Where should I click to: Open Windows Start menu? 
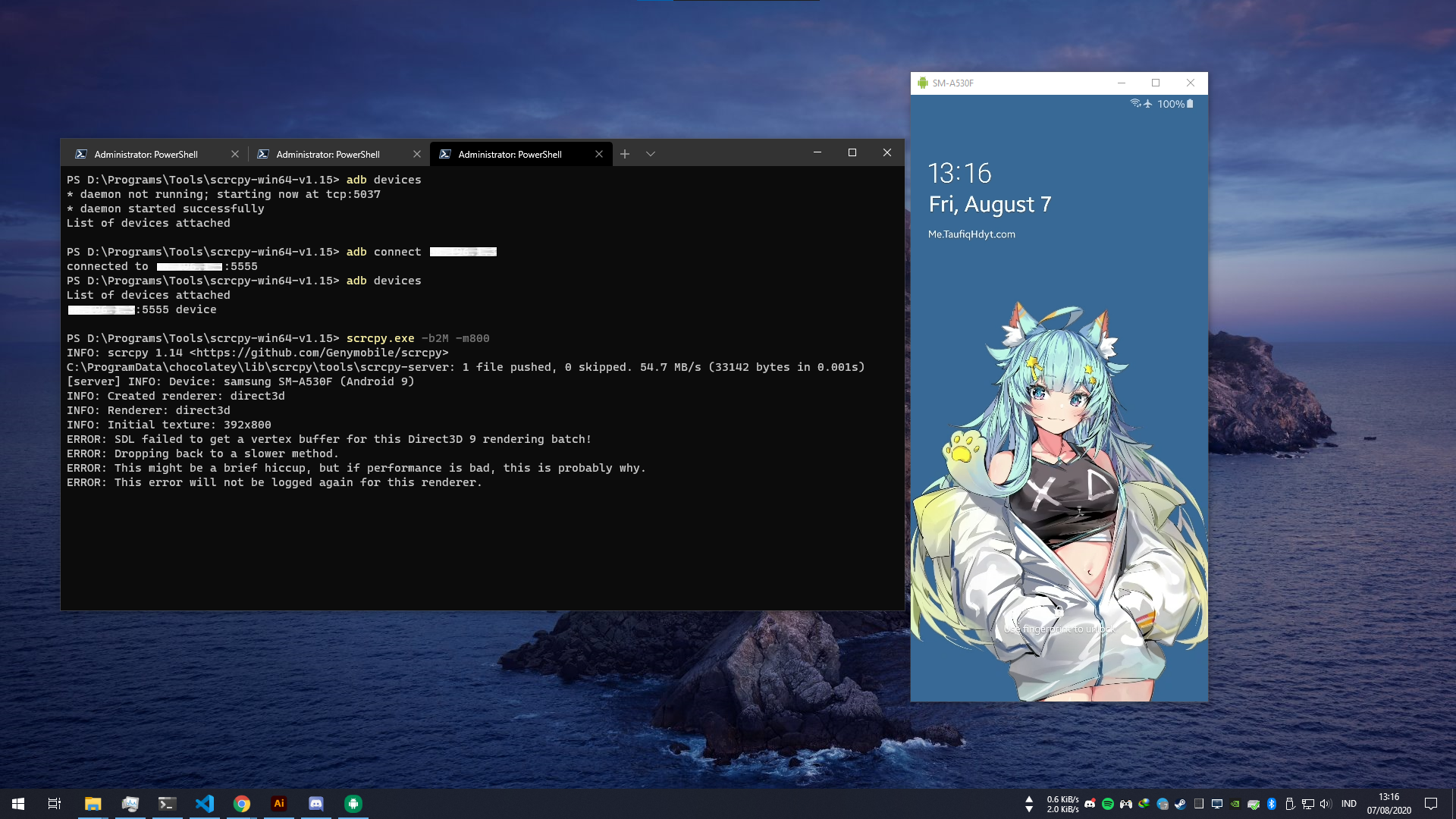(18, 804)
